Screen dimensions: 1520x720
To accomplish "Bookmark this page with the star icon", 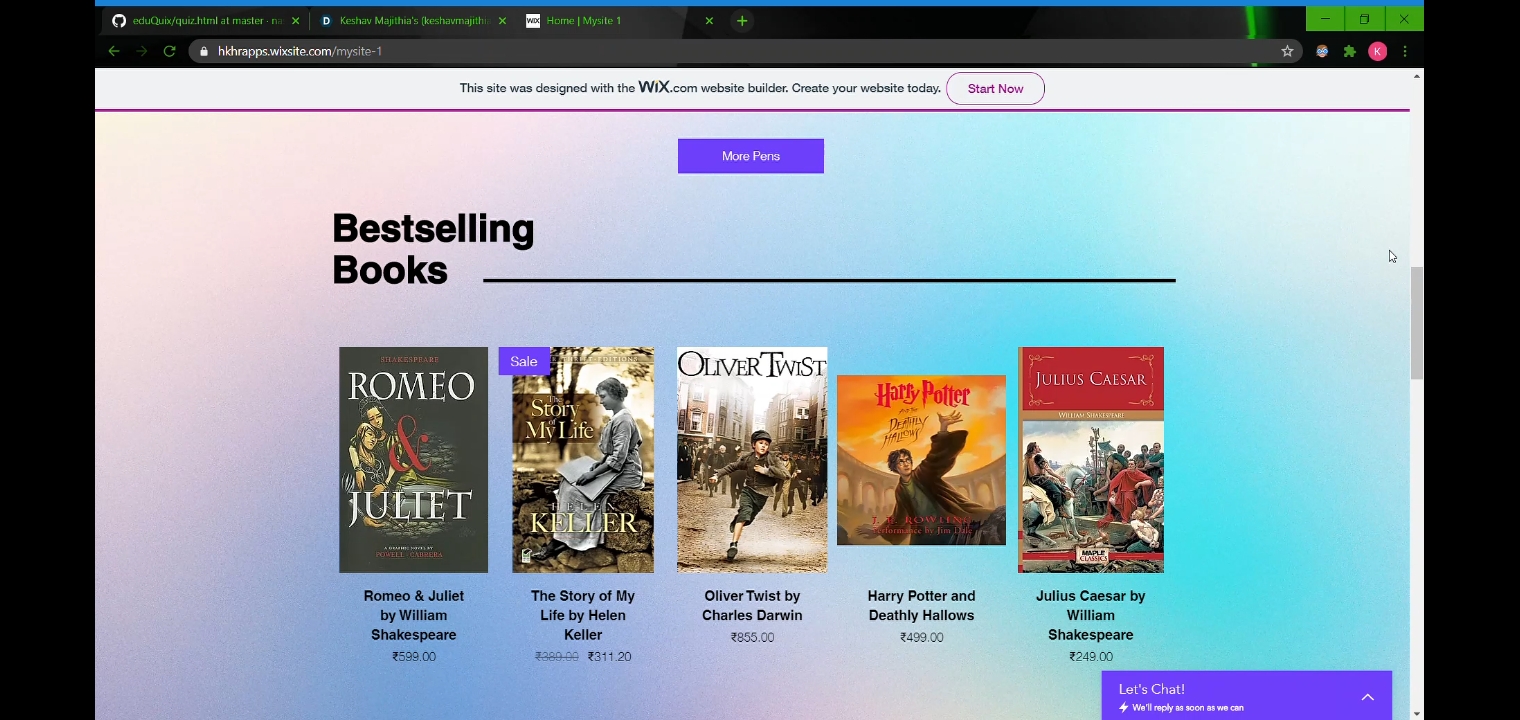I will (1287, 51).
